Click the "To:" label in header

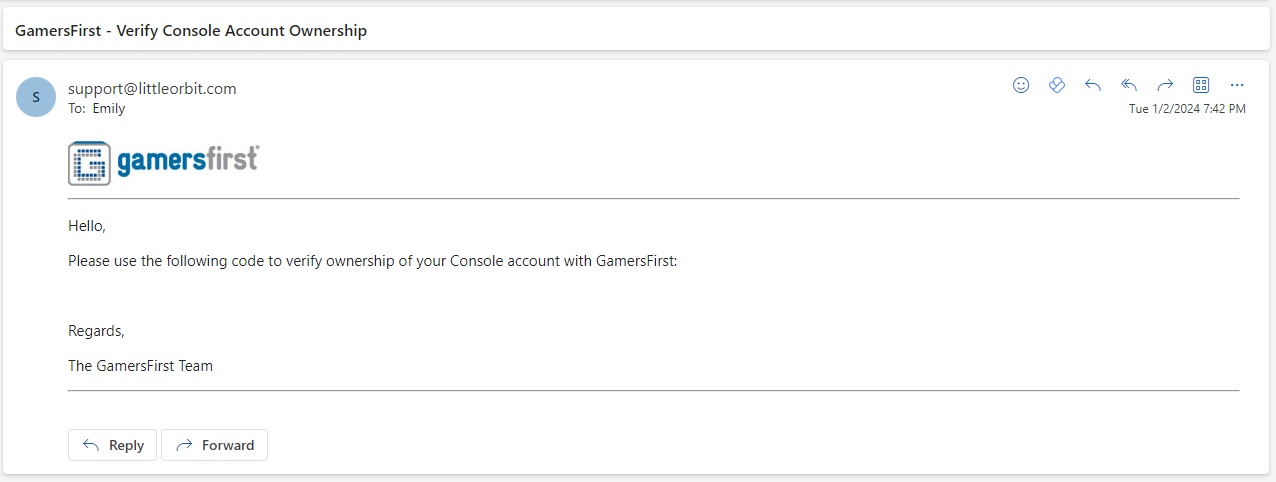77,108
